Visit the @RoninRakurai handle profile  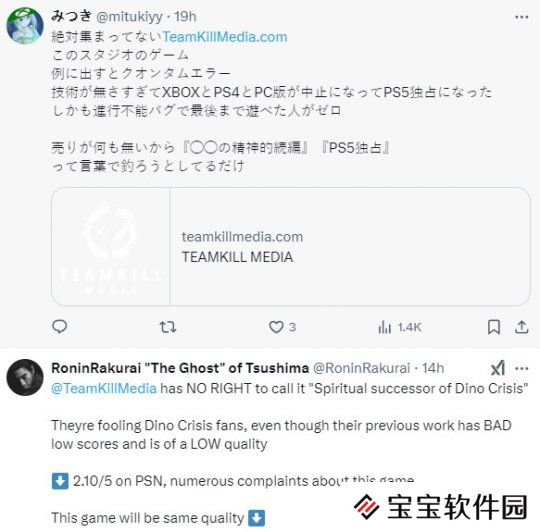[x=362, y=368]
